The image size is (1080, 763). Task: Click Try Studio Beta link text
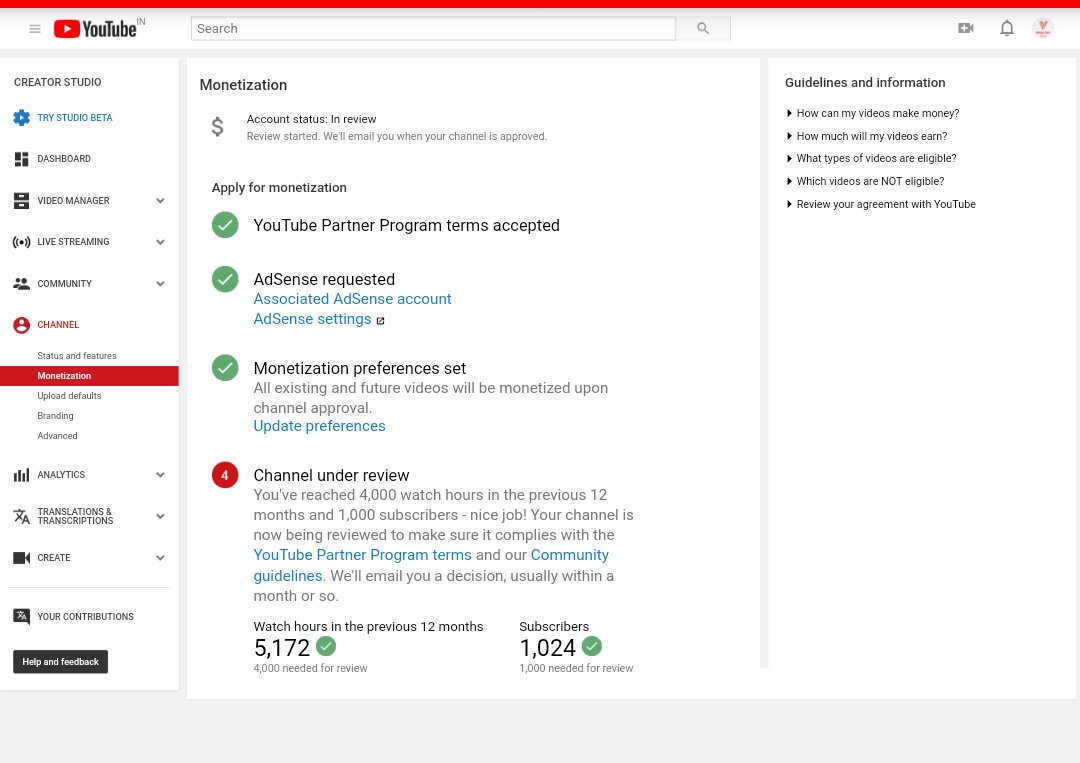pyautogui.click(x=74, y=118)
